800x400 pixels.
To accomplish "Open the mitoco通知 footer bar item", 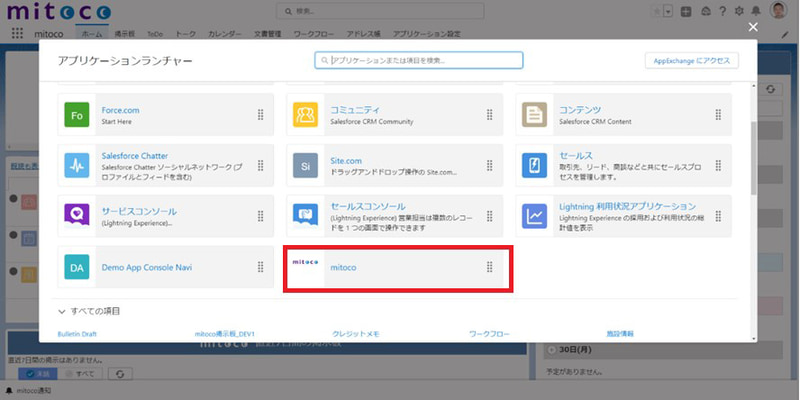I will tap(29, 391).
